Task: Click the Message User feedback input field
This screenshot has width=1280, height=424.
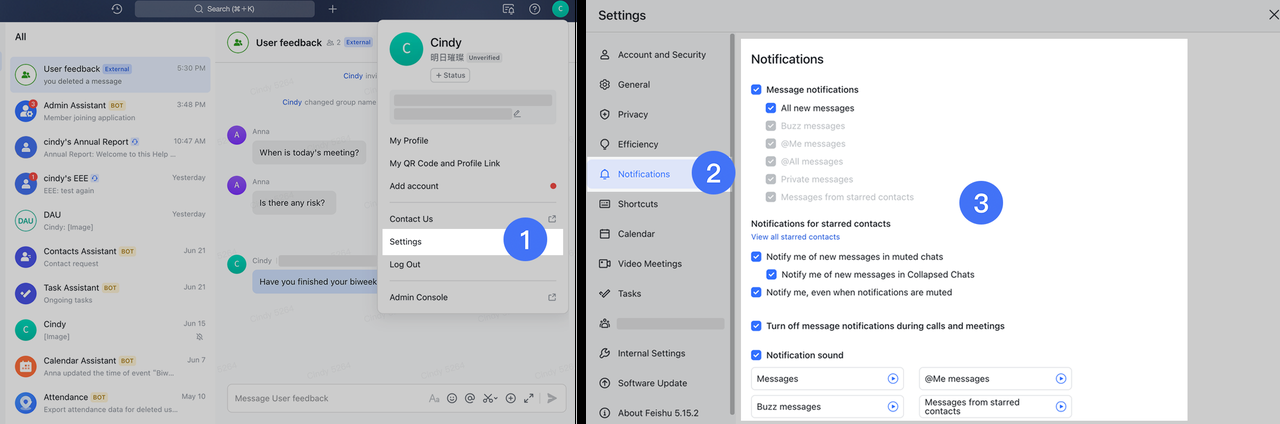Action: pyautogui.click(x=320, y=398)
